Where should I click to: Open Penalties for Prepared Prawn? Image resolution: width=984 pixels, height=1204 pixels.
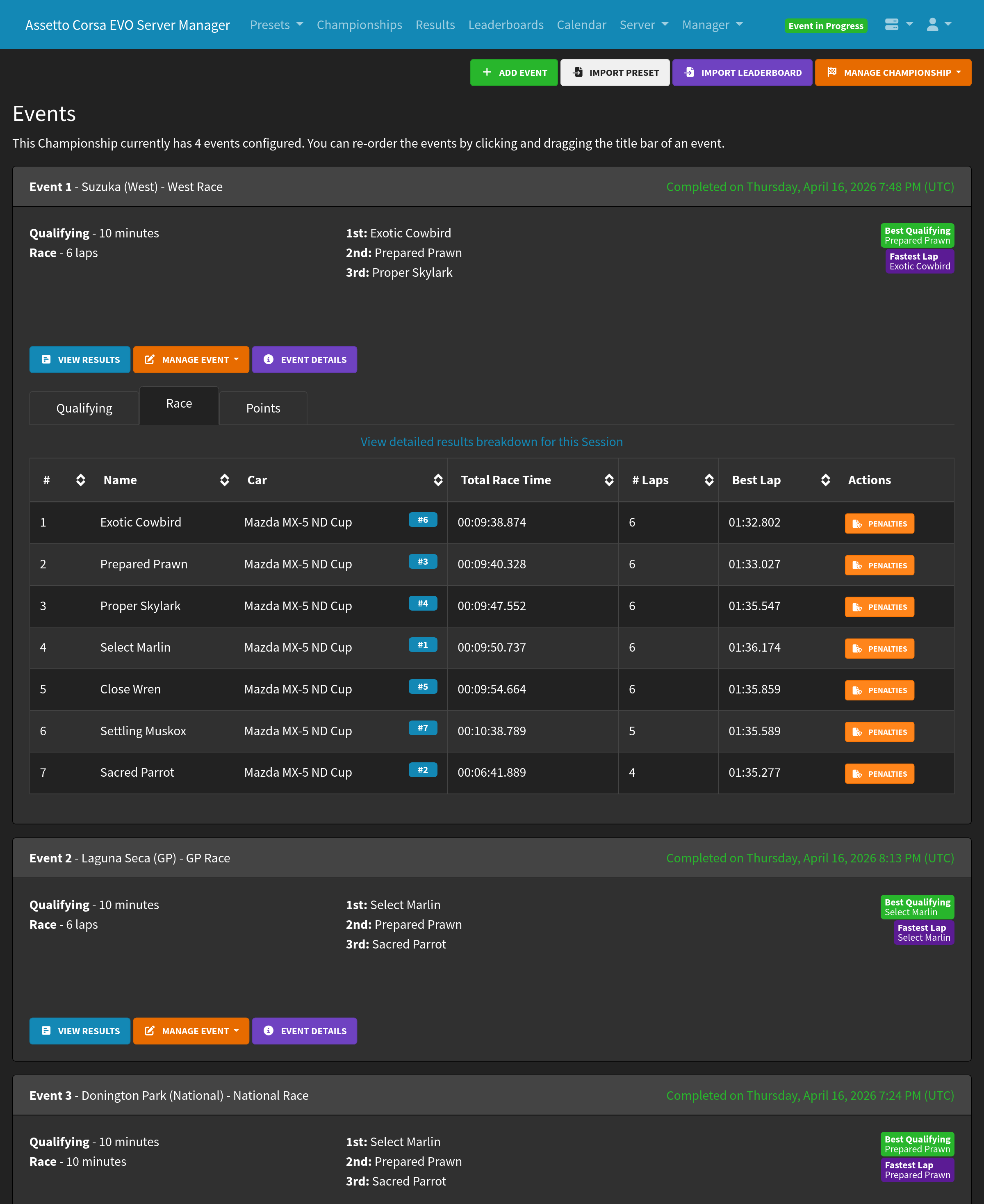click(x=879, y=565)
